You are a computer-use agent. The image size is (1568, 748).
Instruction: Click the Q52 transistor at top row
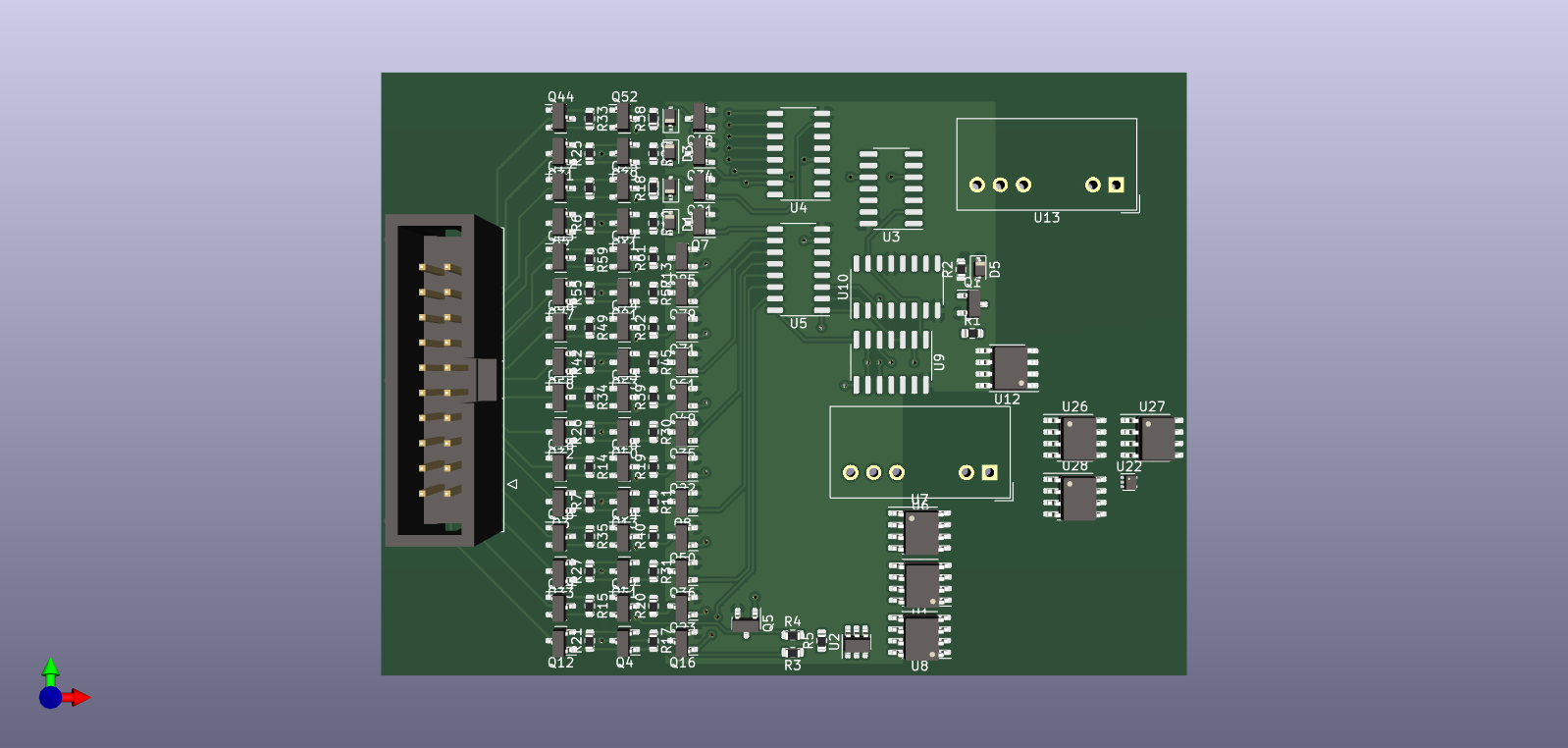pyautogui.click(x=623, y=118)
